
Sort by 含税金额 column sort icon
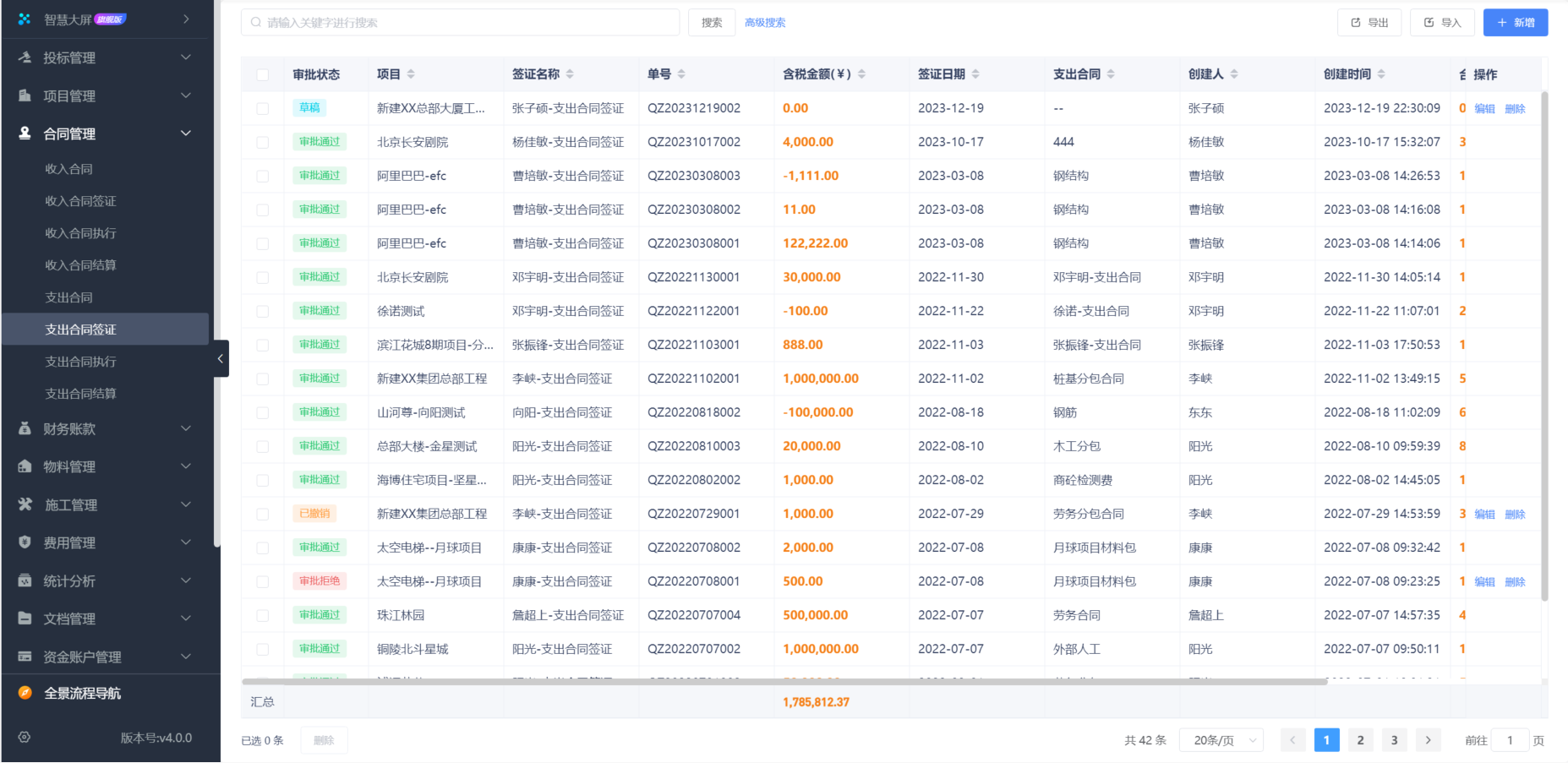tap(861, 74)
